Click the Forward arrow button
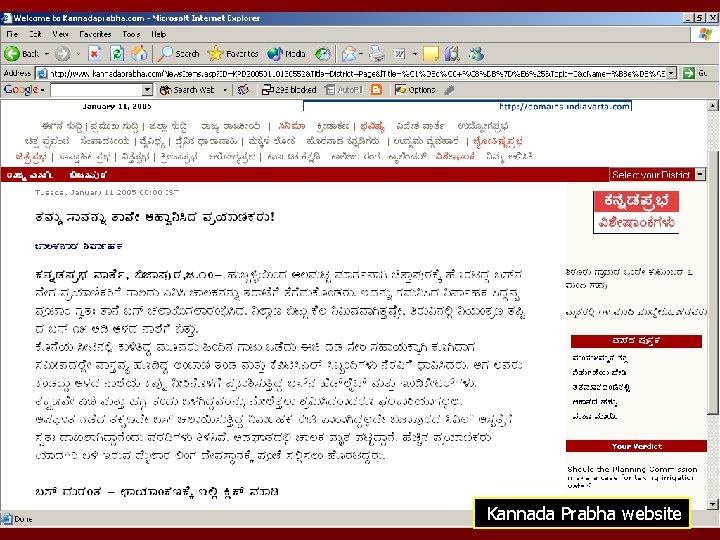 [x=62, y=54]
